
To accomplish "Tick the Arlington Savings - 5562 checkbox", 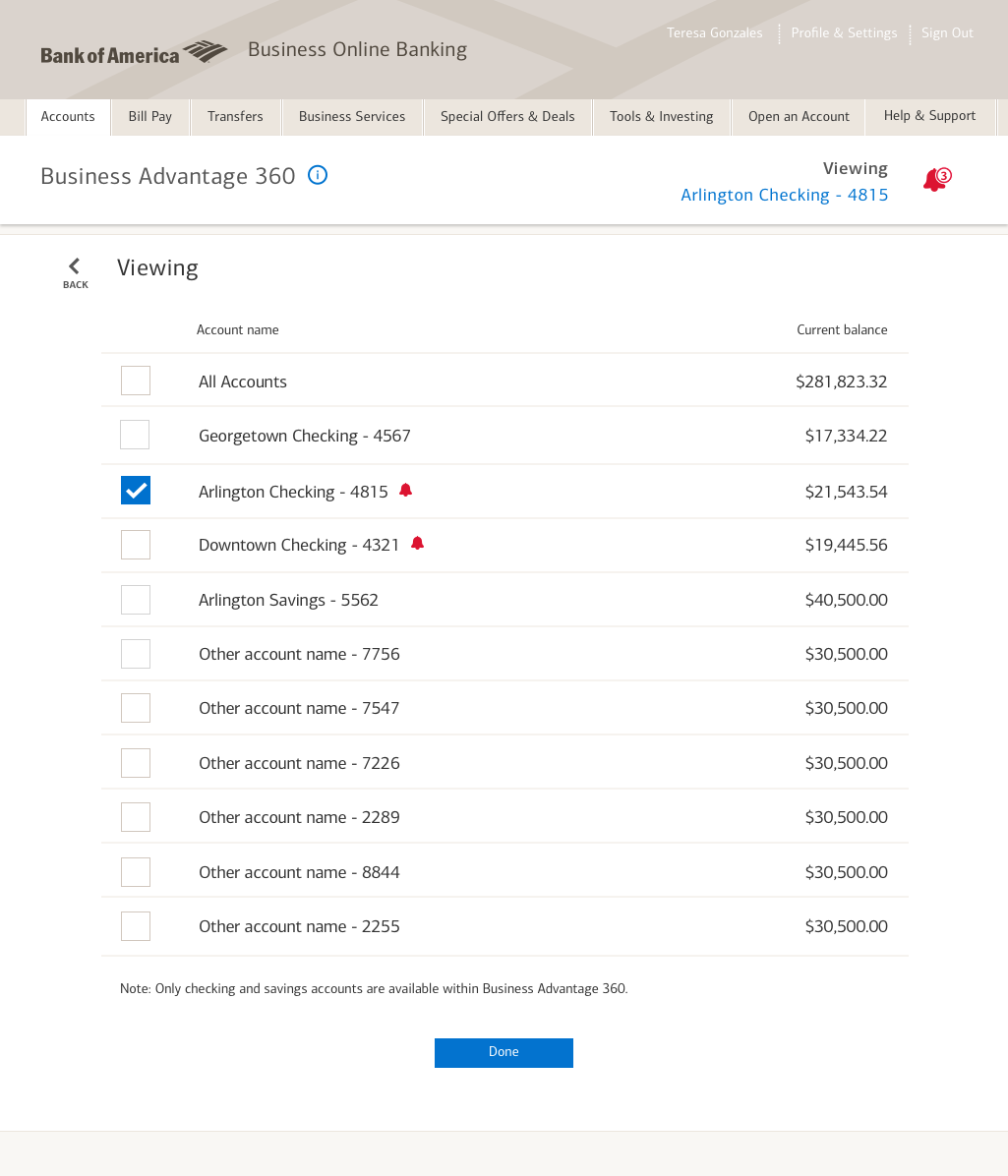I will pyautogui.click(x=136, y=600).
